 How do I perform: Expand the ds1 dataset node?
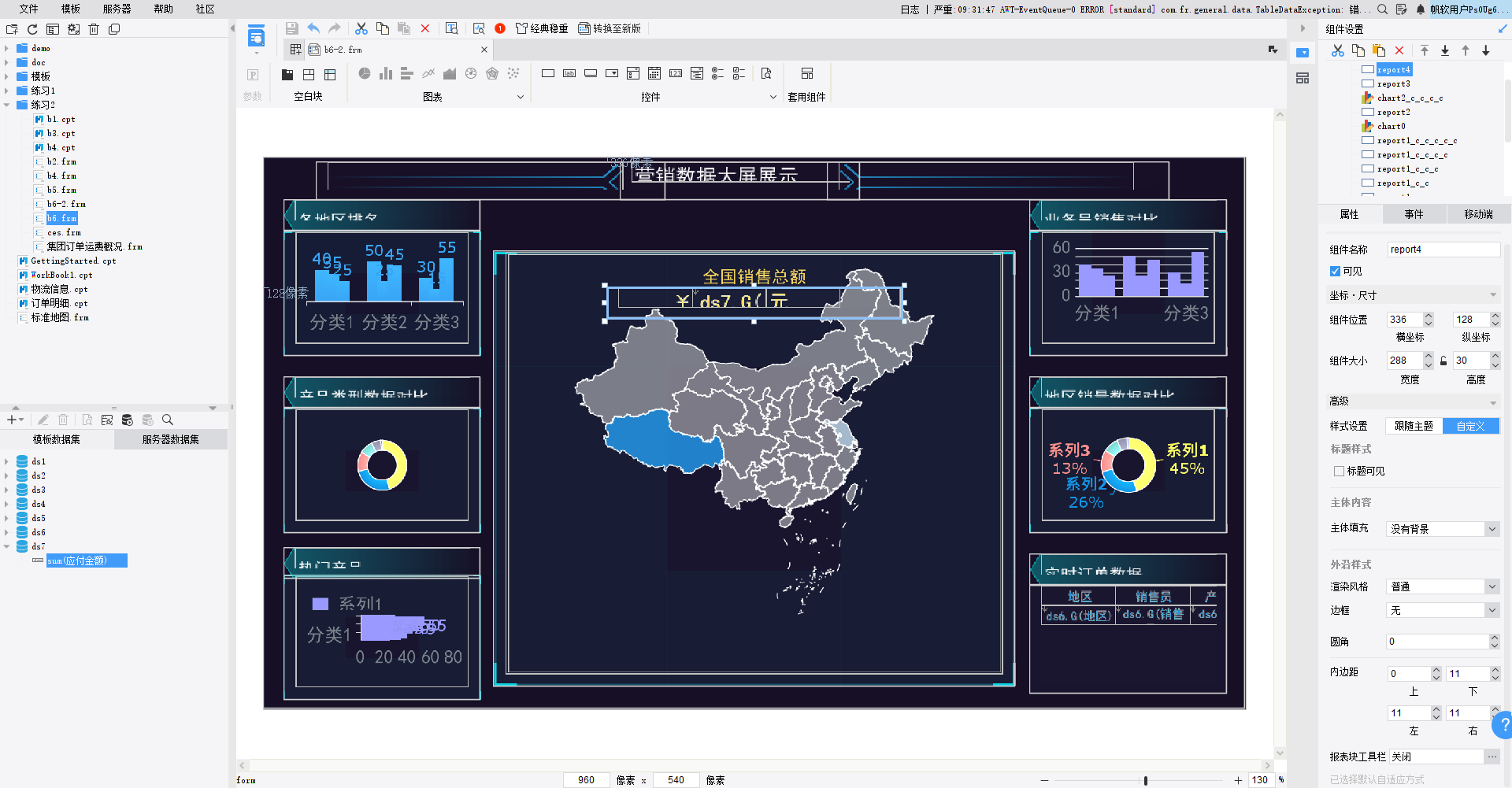tap(6, 461)
